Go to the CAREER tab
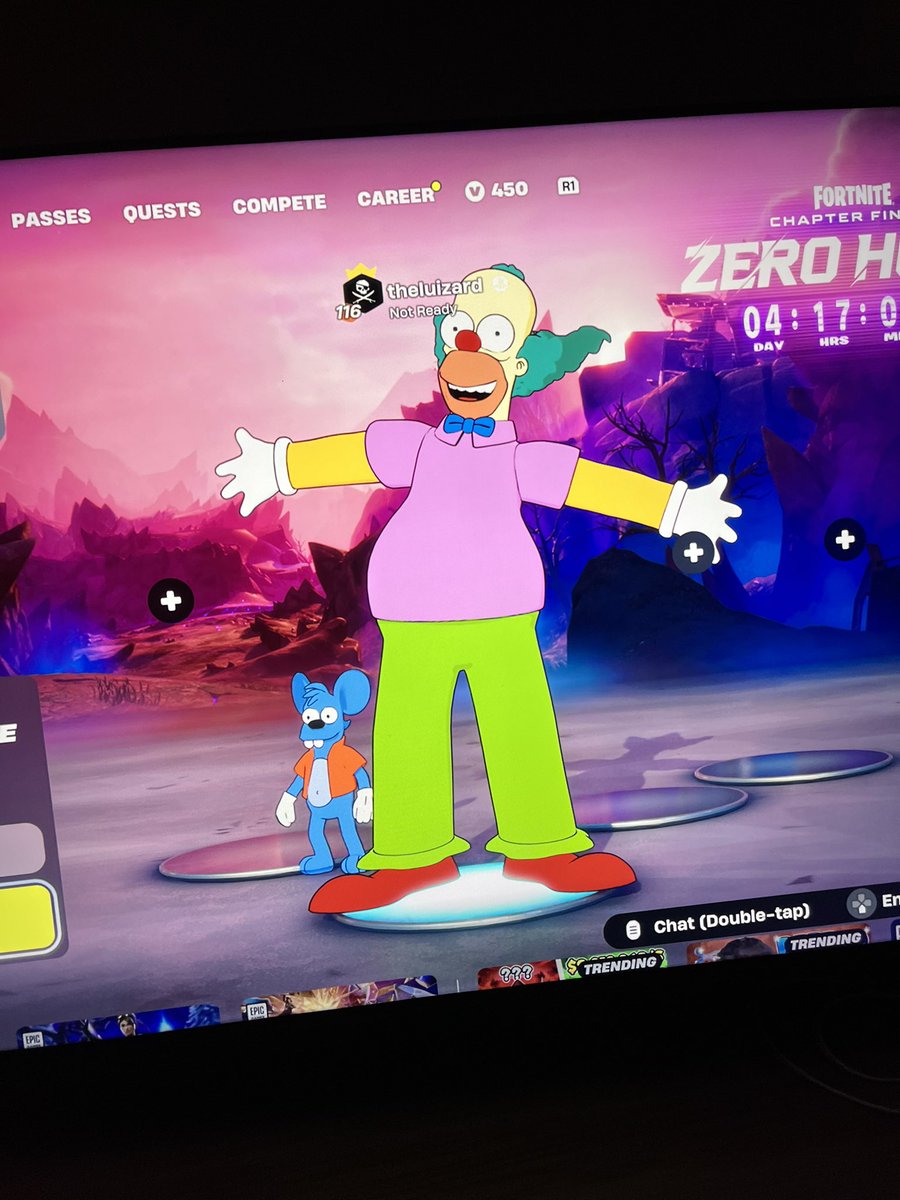 [396, 197]
